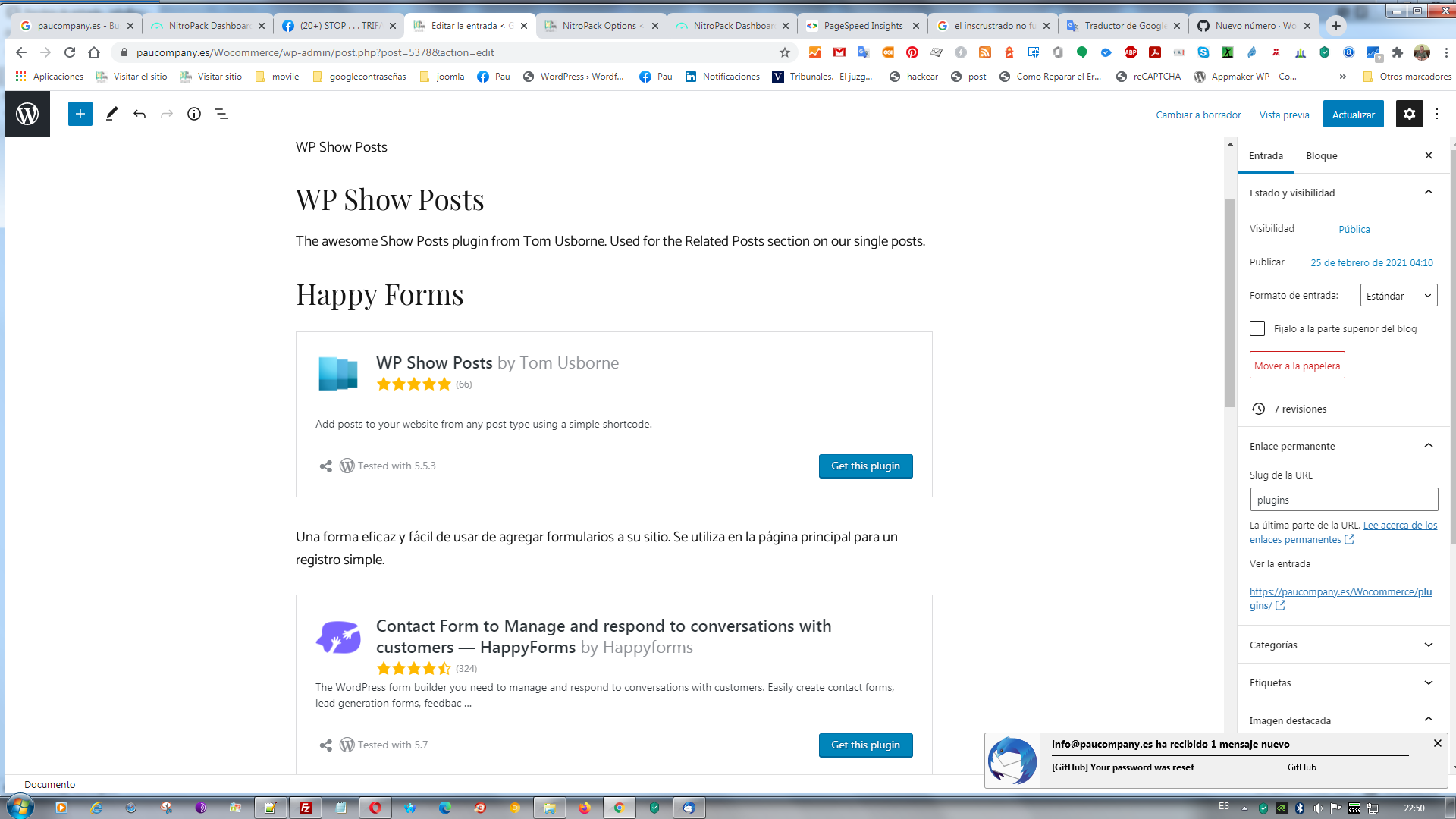
Task: Click Get this plugin for WP Show Posts
Action: [x=865, y=466]
